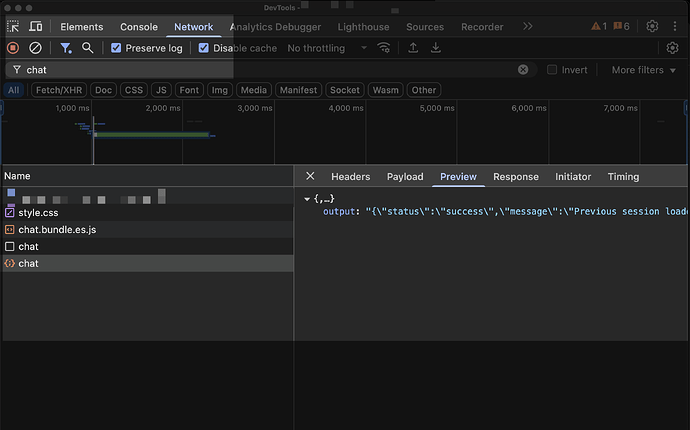Export HAR with download icon
Screen dimensions: 690x430
click(x=436, y=48)
